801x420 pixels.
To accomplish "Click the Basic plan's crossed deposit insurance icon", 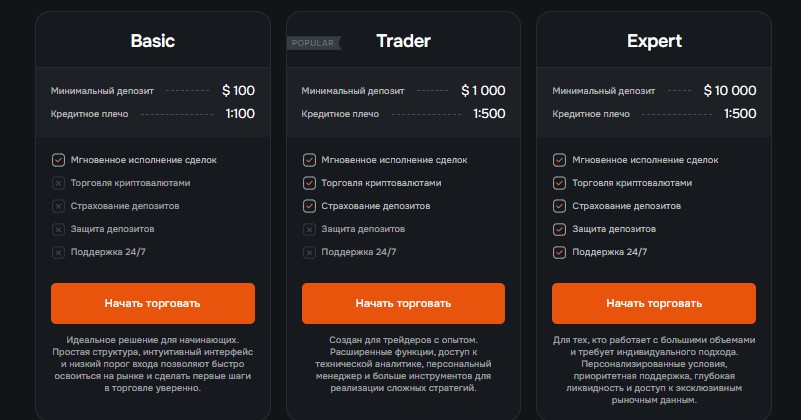I will (x=58, y=206).
